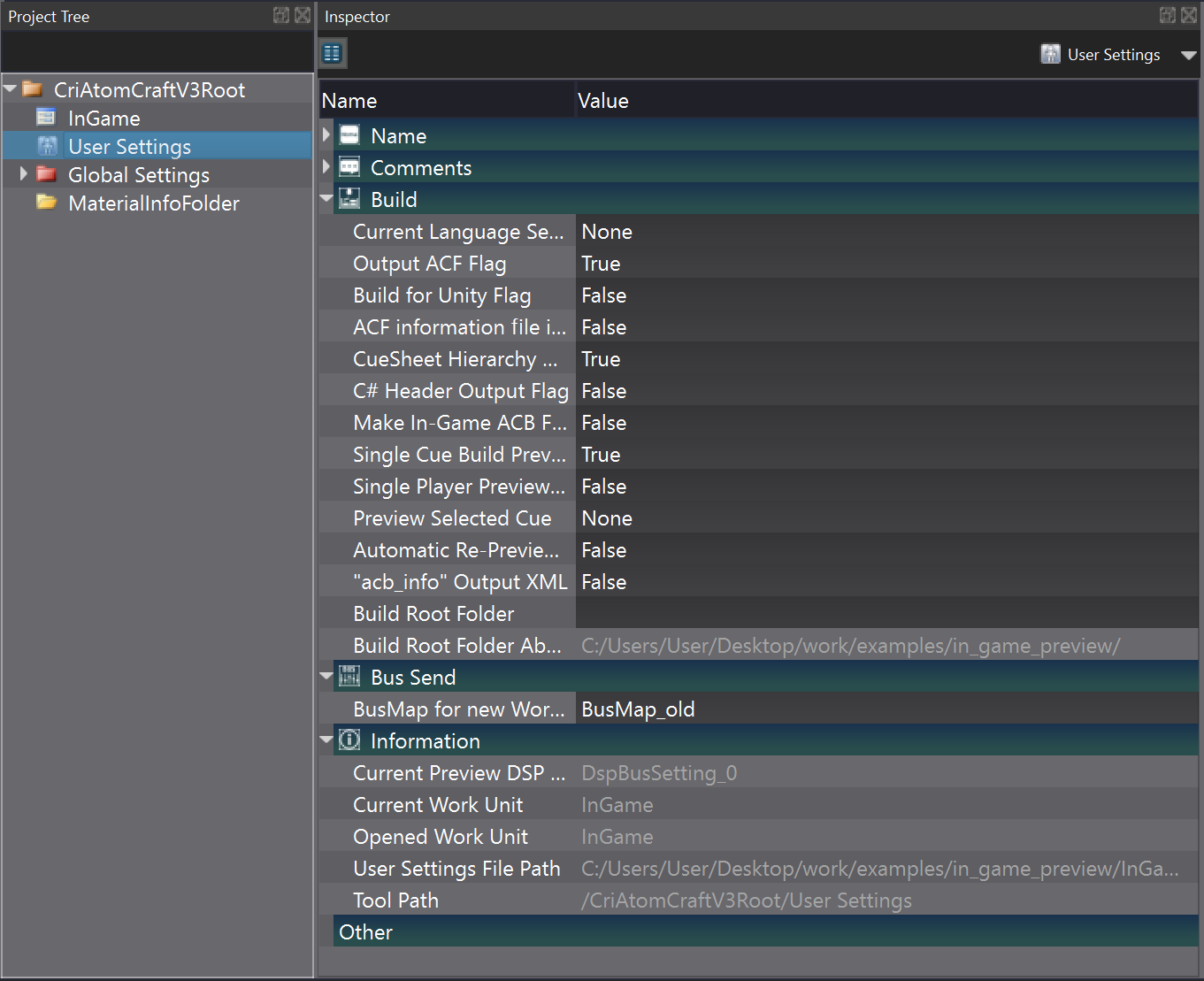1204x981 pixels.
Task: Click the User Settings icon in Inspector header
Action: click(x=1050, y=54)
